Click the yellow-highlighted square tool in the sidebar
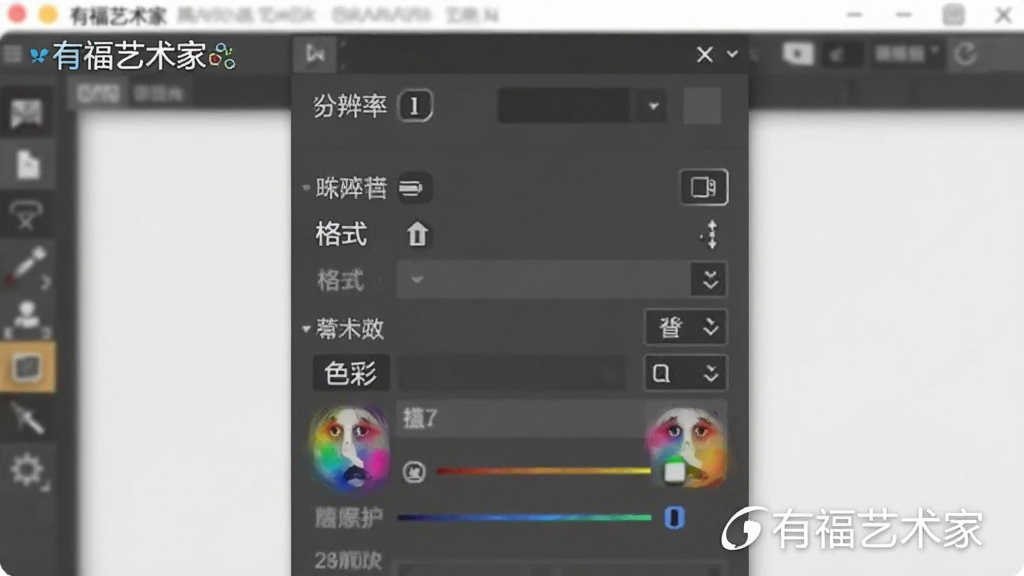Screen dimensions: 1024x576 click(x=27, y=367)
